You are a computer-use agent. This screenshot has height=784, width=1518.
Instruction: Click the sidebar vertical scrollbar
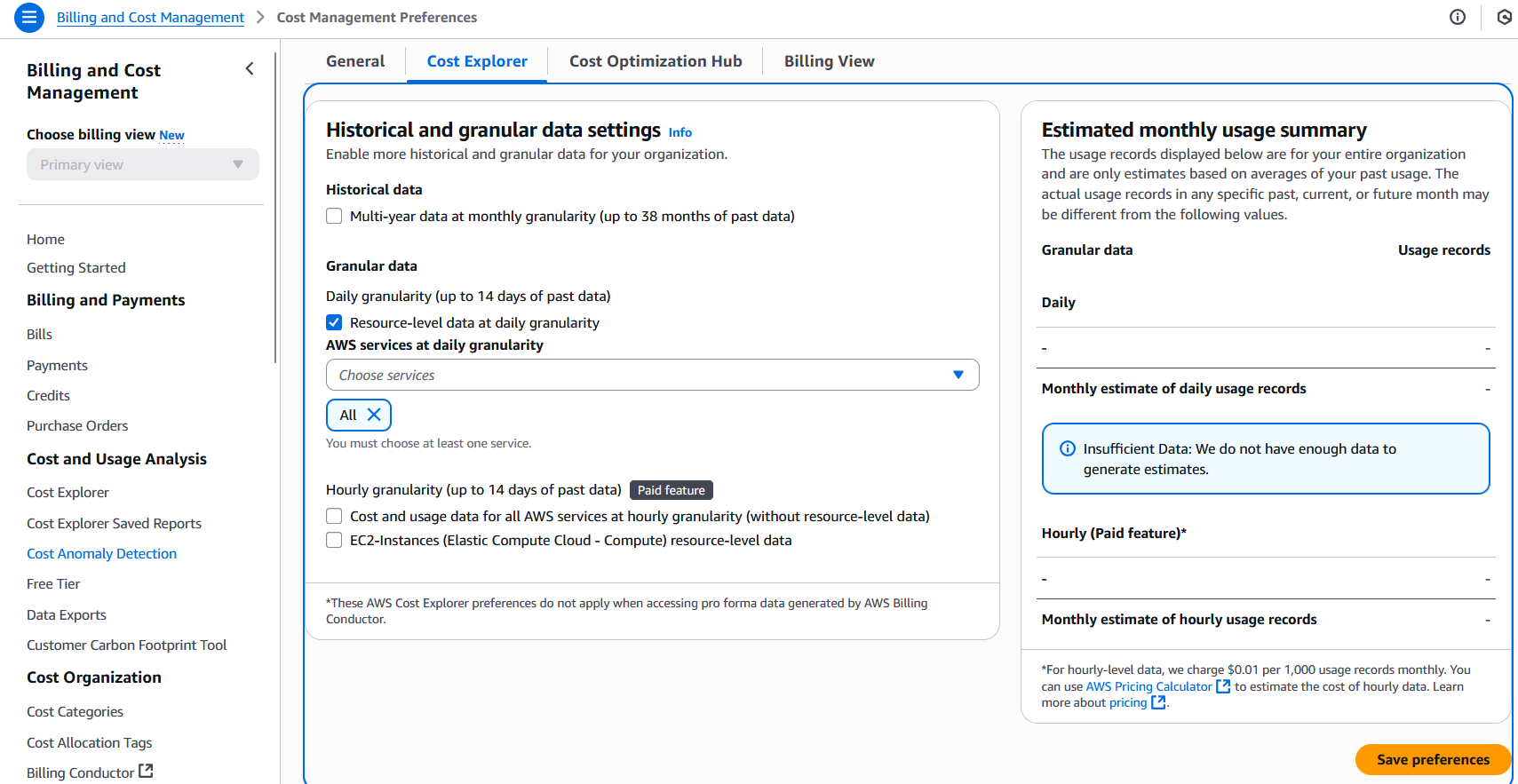pos(275,207)
